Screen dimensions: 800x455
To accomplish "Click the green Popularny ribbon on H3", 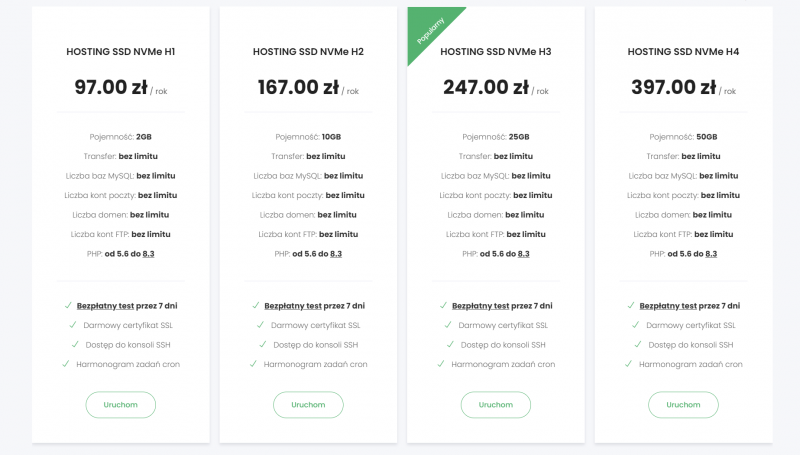I will click(x=427, y=32).
